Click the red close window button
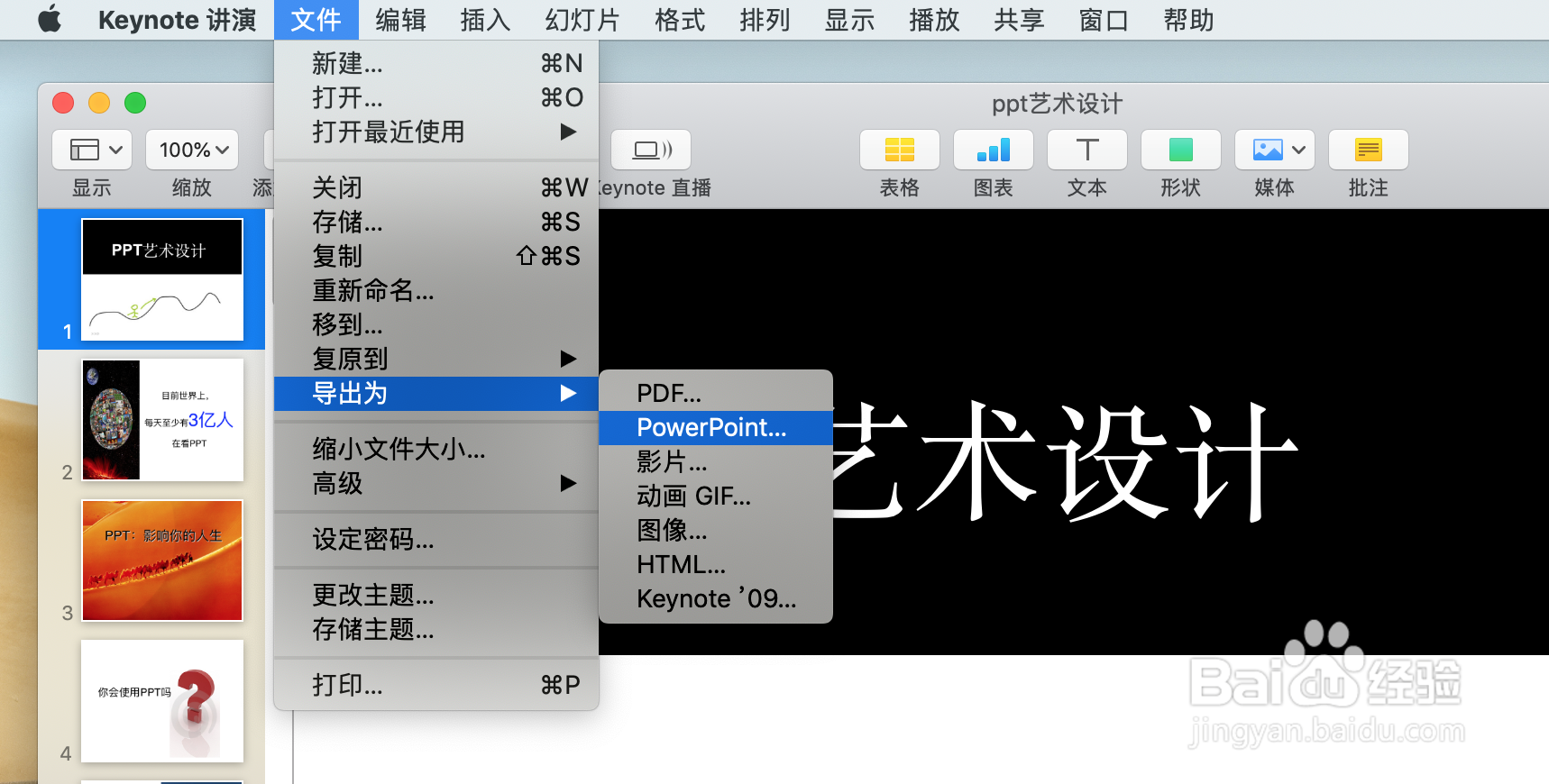This screenshot has height=784, width=1549. (x=63, y=103)
